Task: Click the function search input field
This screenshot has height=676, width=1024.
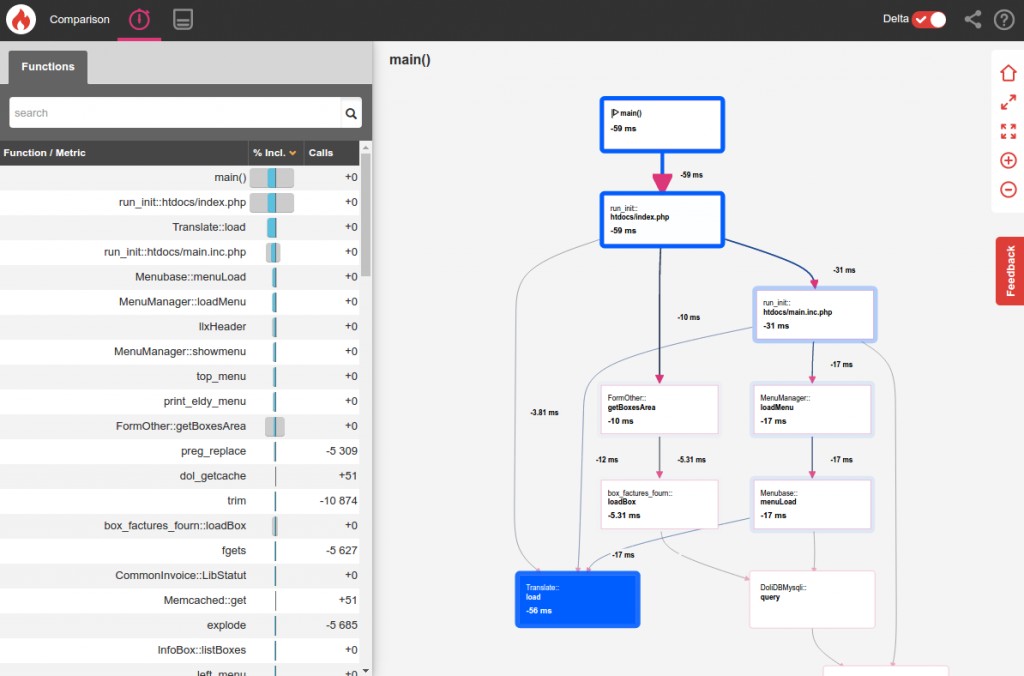Action: click(x=175, y=113)
